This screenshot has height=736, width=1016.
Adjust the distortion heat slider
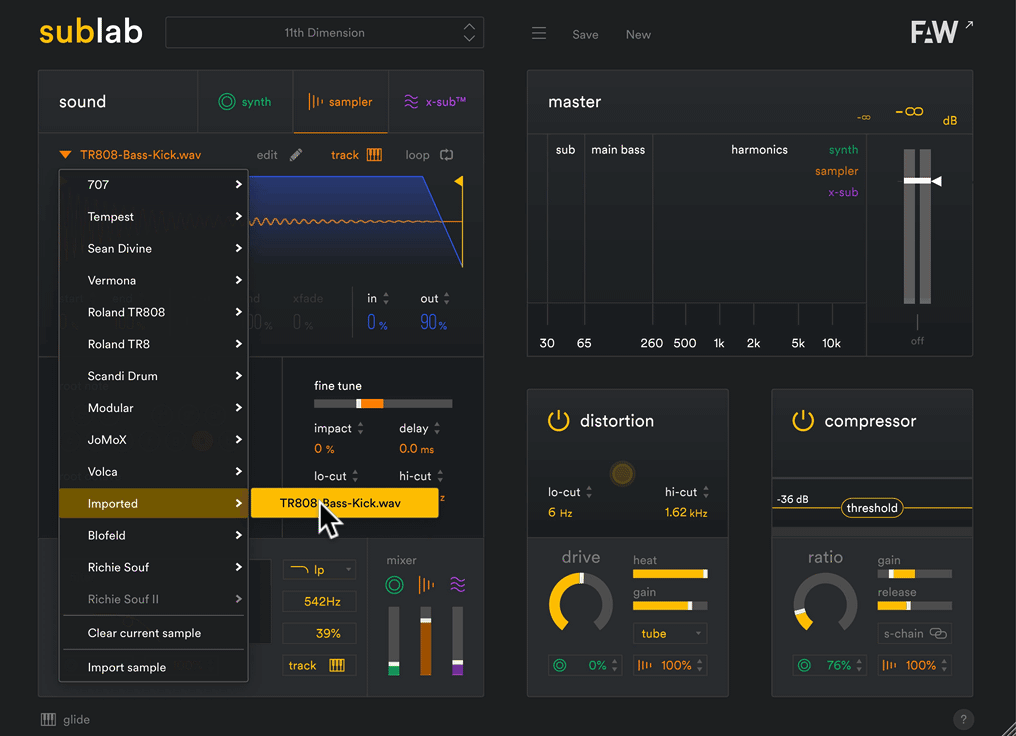pyautogui.click(x=670, y=574)
